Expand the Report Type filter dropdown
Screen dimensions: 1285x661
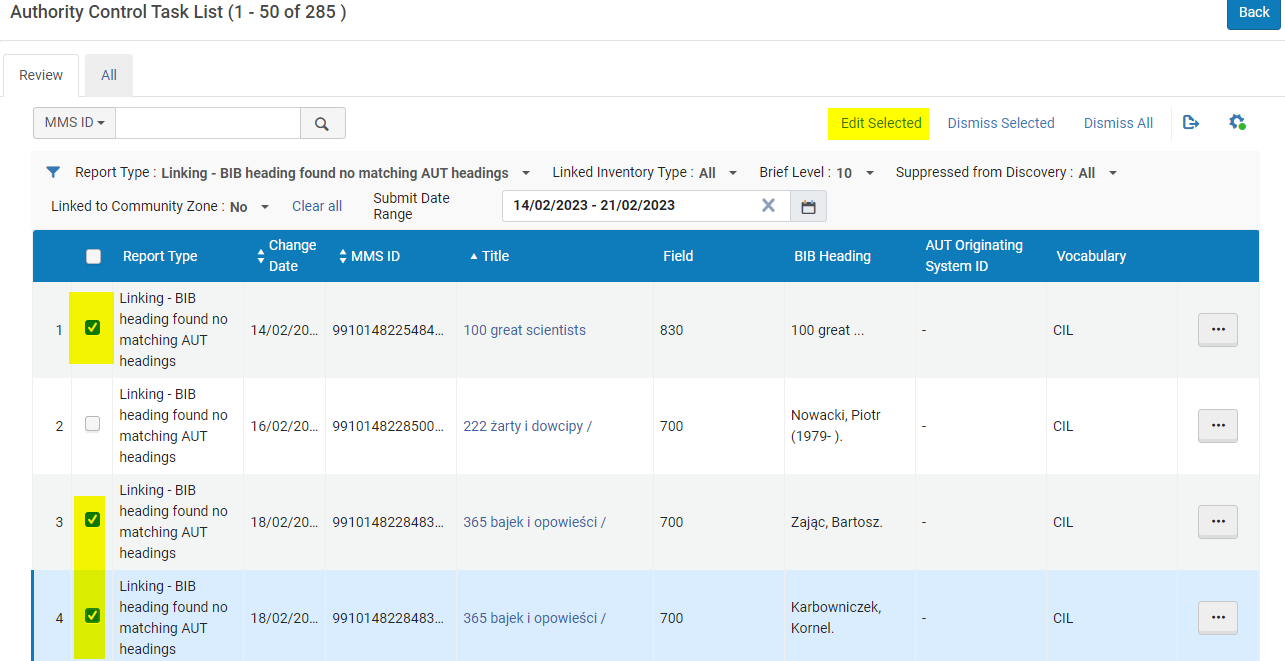tap(526, 173)
